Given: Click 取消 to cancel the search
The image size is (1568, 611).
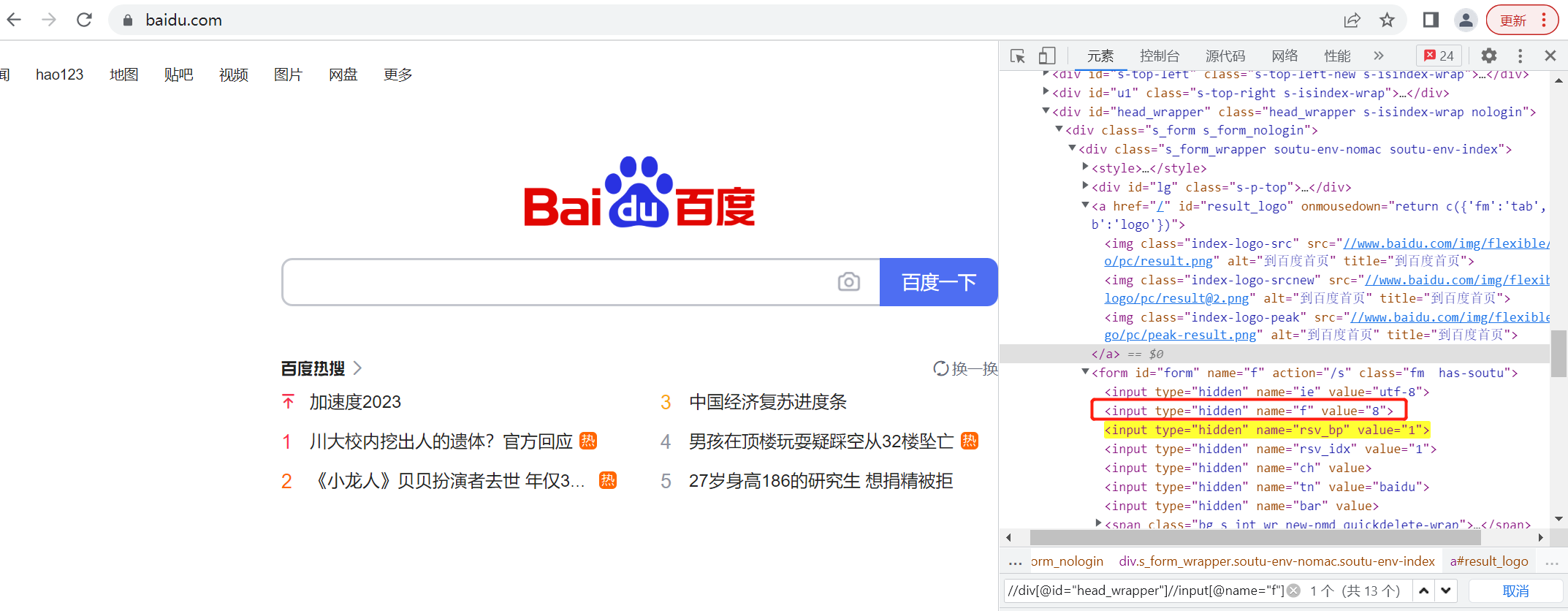Looking at the screenshot, I should [x=1515, y=591].
